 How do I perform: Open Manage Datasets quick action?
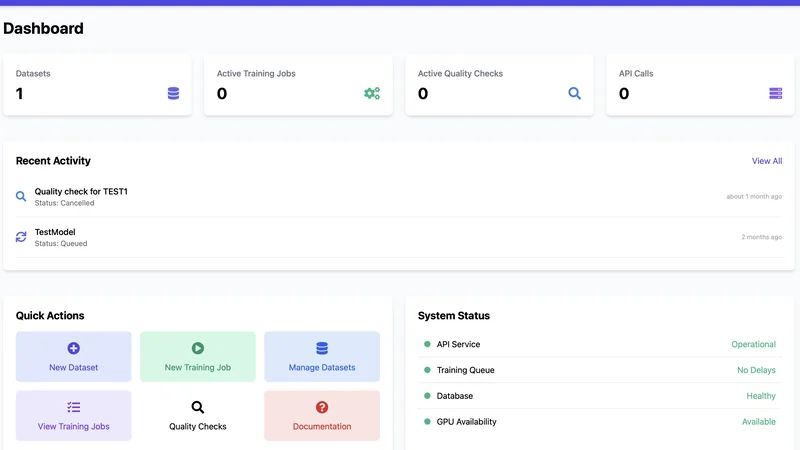322,357
